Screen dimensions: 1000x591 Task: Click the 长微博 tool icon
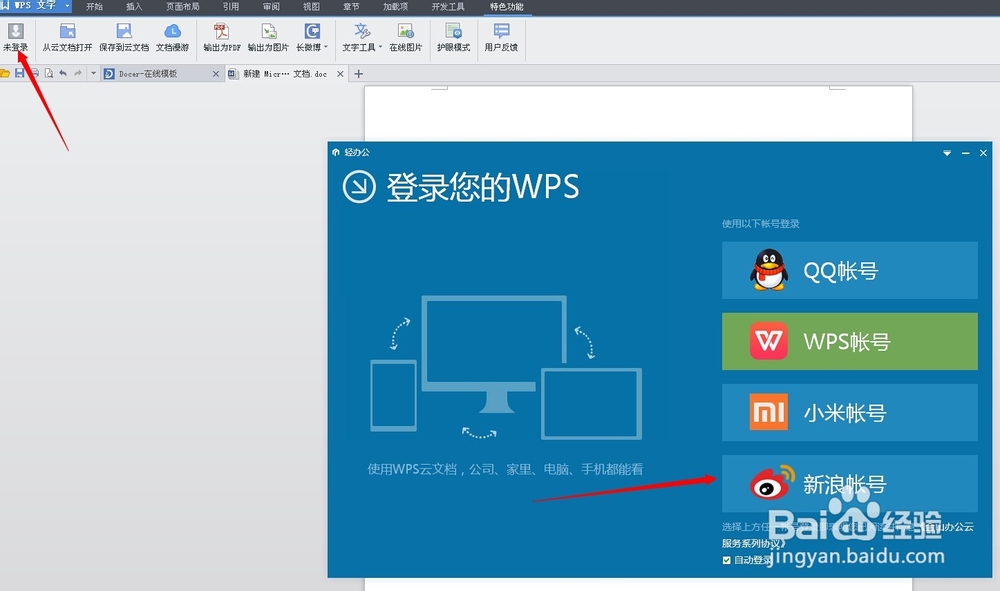(x=311, y=31)
